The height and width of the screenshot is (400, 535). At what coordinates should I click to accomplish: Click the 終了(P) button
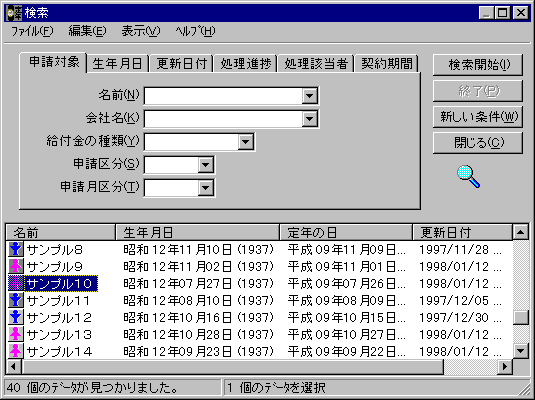pos(478,91)
